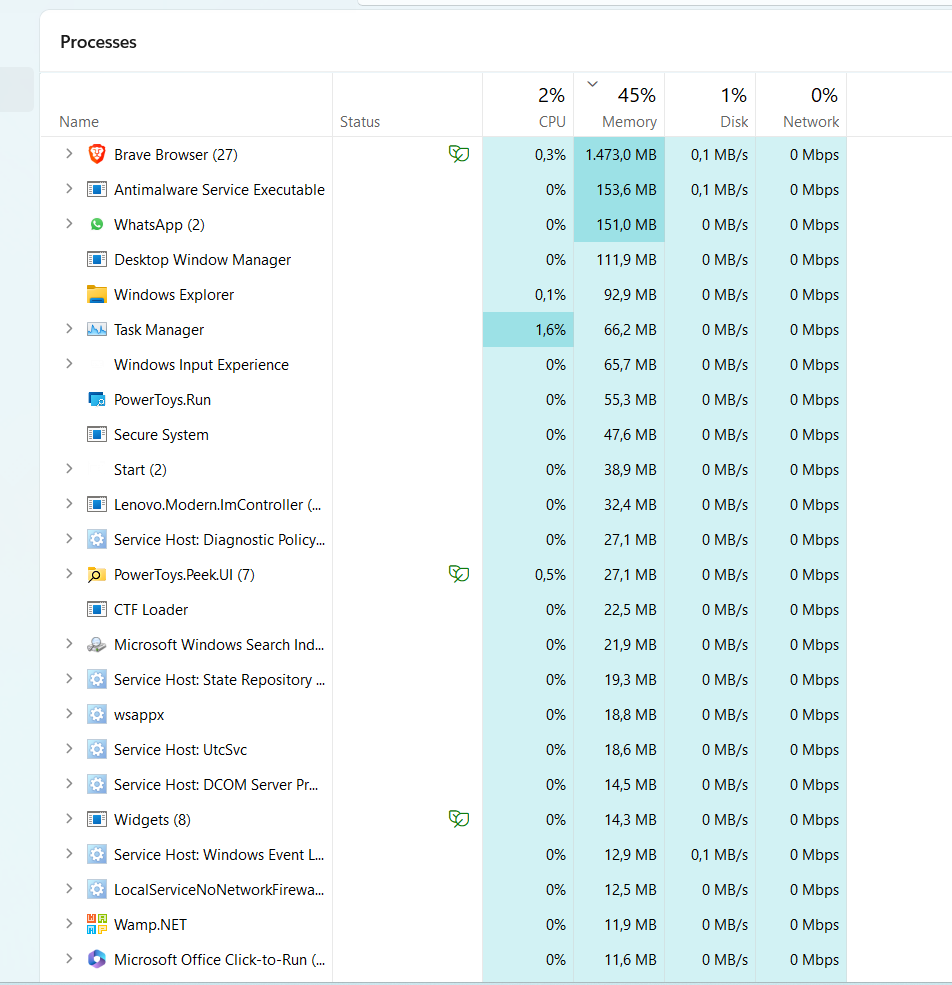Click the PowerToys.Peek.UI magnifier icon
This screenshot has width=952, height=985.
coord(97,574)
